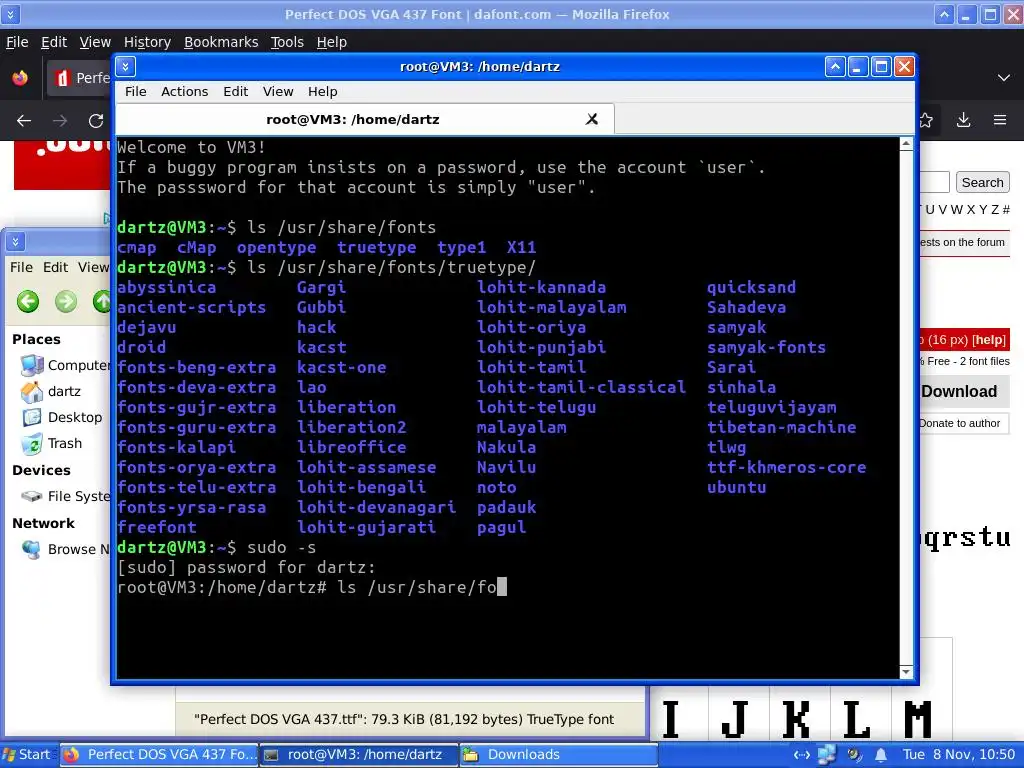Click 'tibetan-machine' in terminal listing

(x=782, y=427)
